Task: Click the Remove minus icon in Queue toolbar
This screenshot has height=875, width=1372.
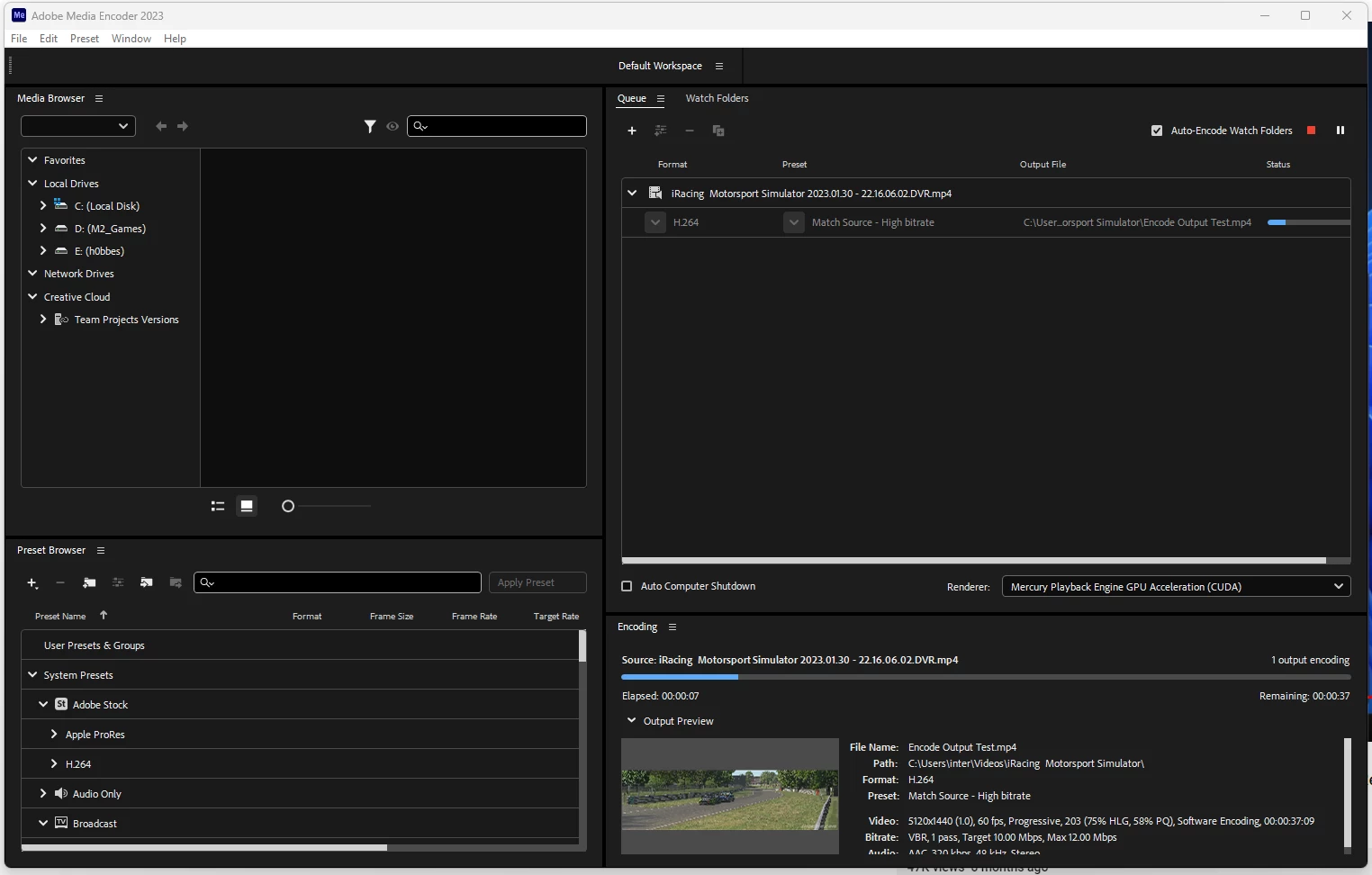Action: click(x=690, y=131)
